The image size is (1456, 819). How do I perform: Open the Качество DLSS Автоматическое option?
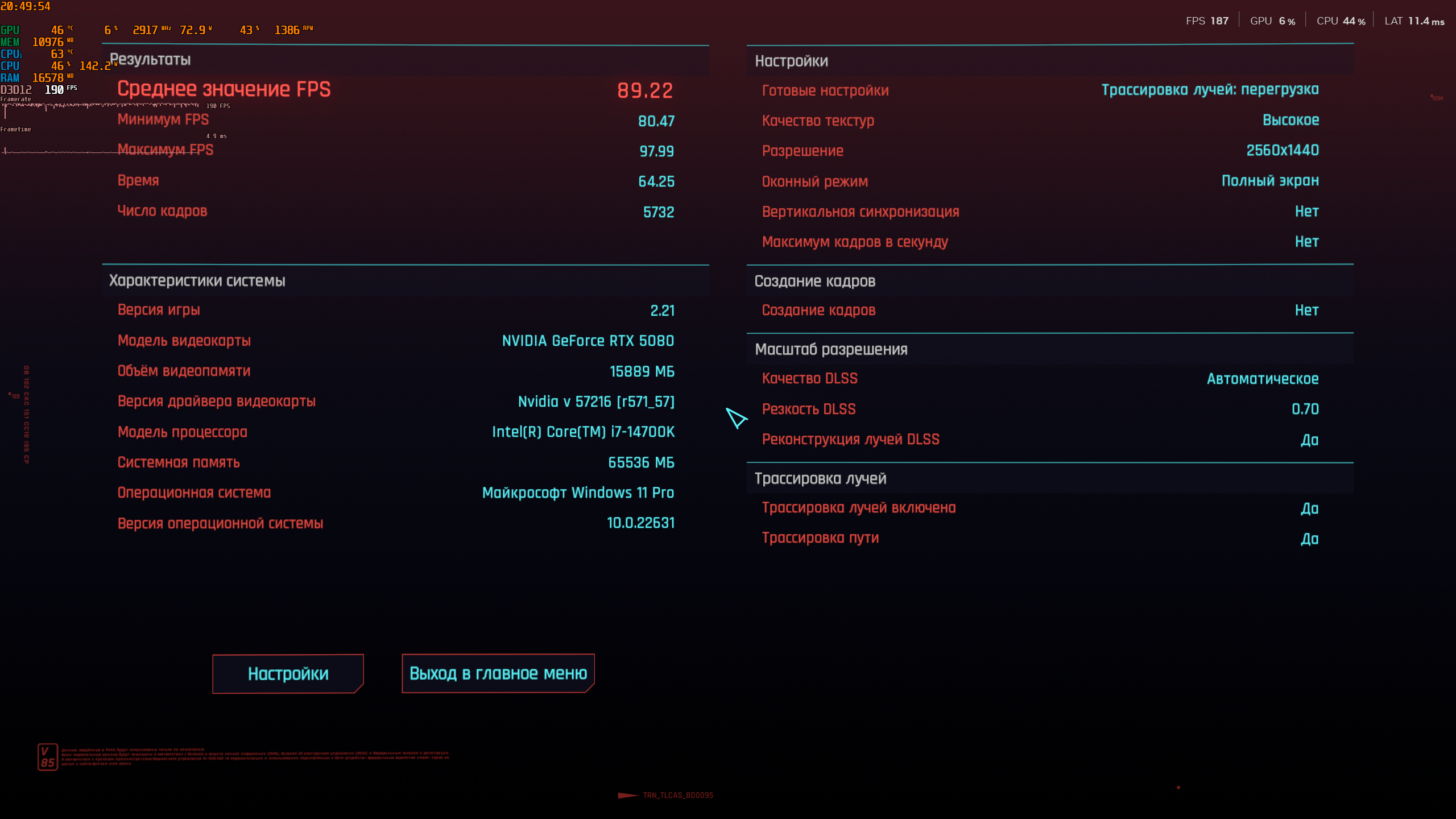pyautogui.click(x=1262, y=379)
